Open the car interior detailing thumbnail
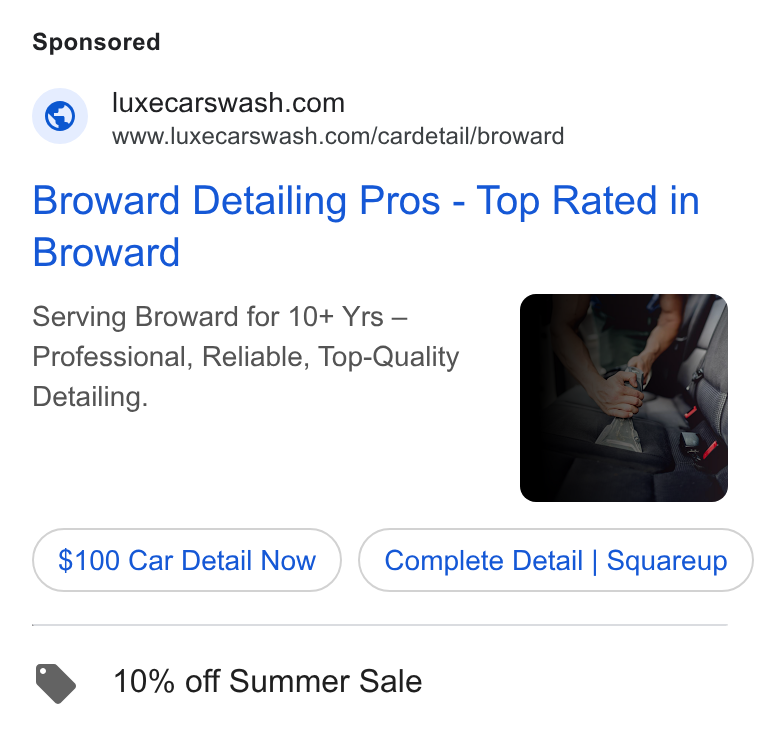 (x=623, y=397)
